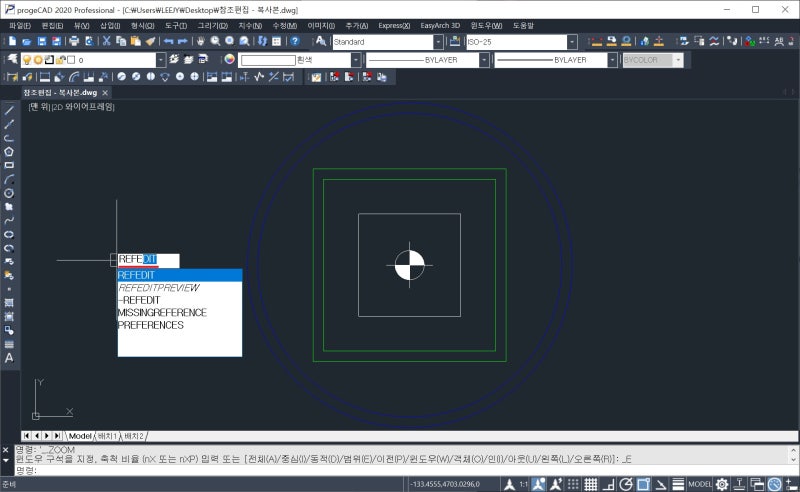The width and height of the screenshot is (800, 492).
Task: Open the first BYLAYER linetype dropdown
Action: (x=484, y=60)
